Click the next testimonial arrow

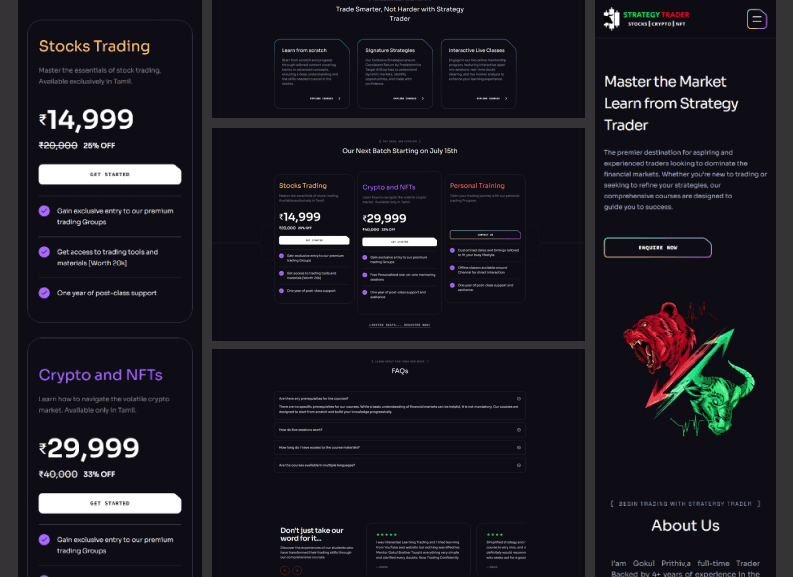(297, 570)
